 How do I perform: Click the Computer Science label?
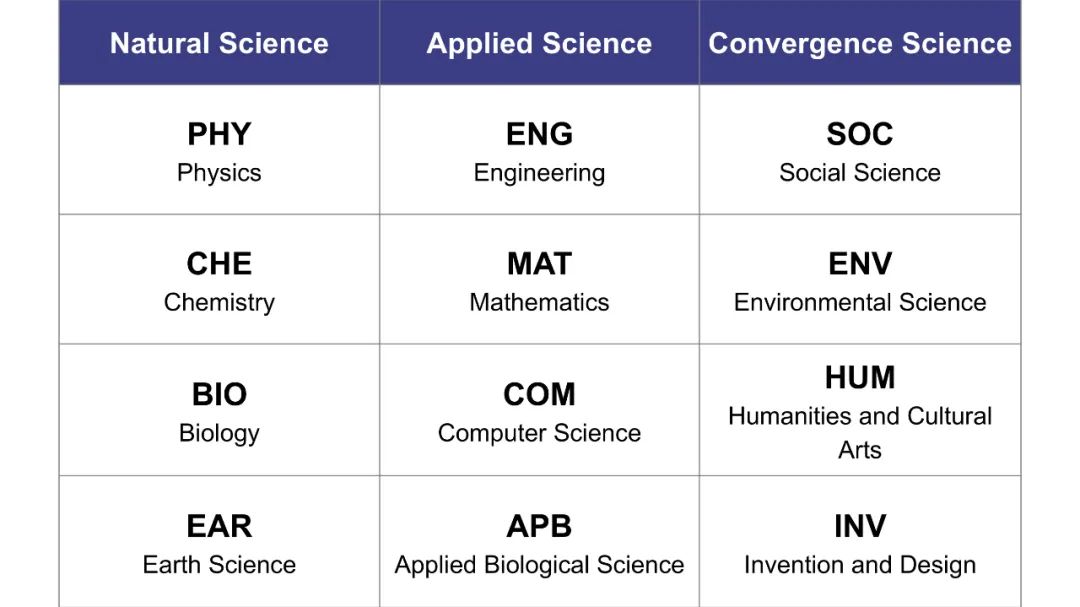tap(539, 433)
